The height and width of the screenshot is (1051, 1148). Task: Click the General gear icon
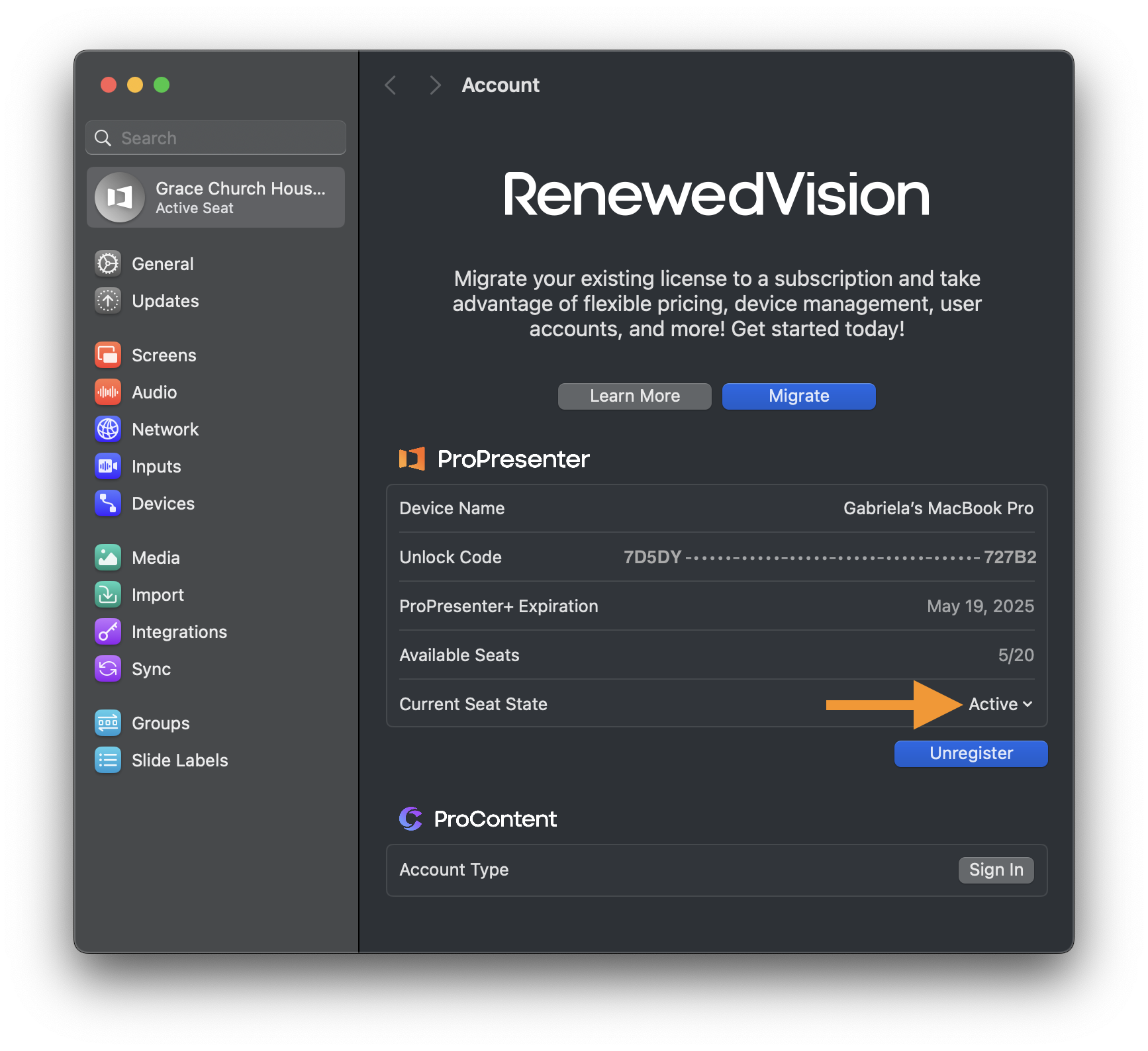click(x=108, y=263)
